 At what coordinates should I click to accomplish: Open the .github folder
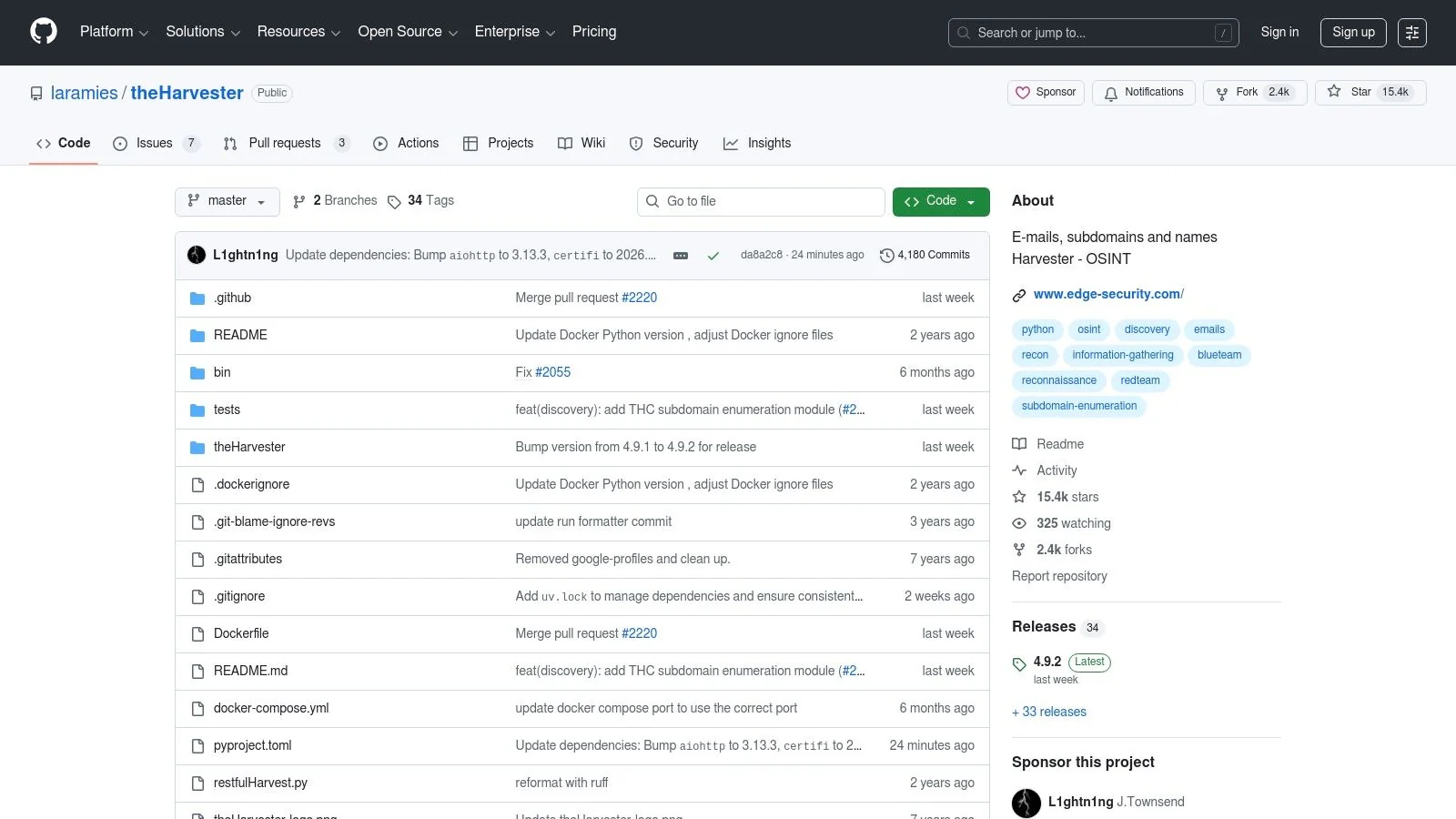[232, 298]
